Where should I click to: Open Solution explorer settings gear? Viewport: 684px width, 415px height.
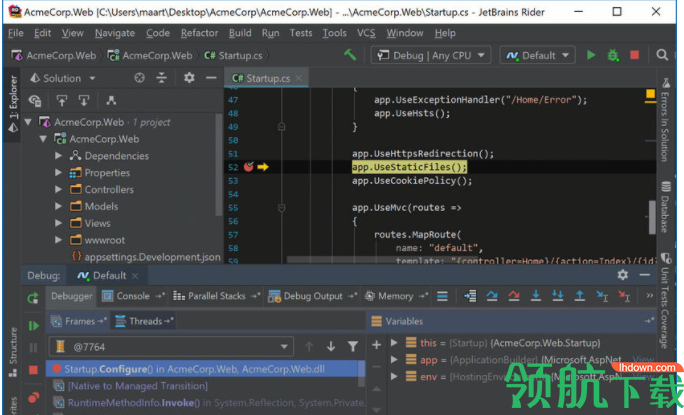189,78
